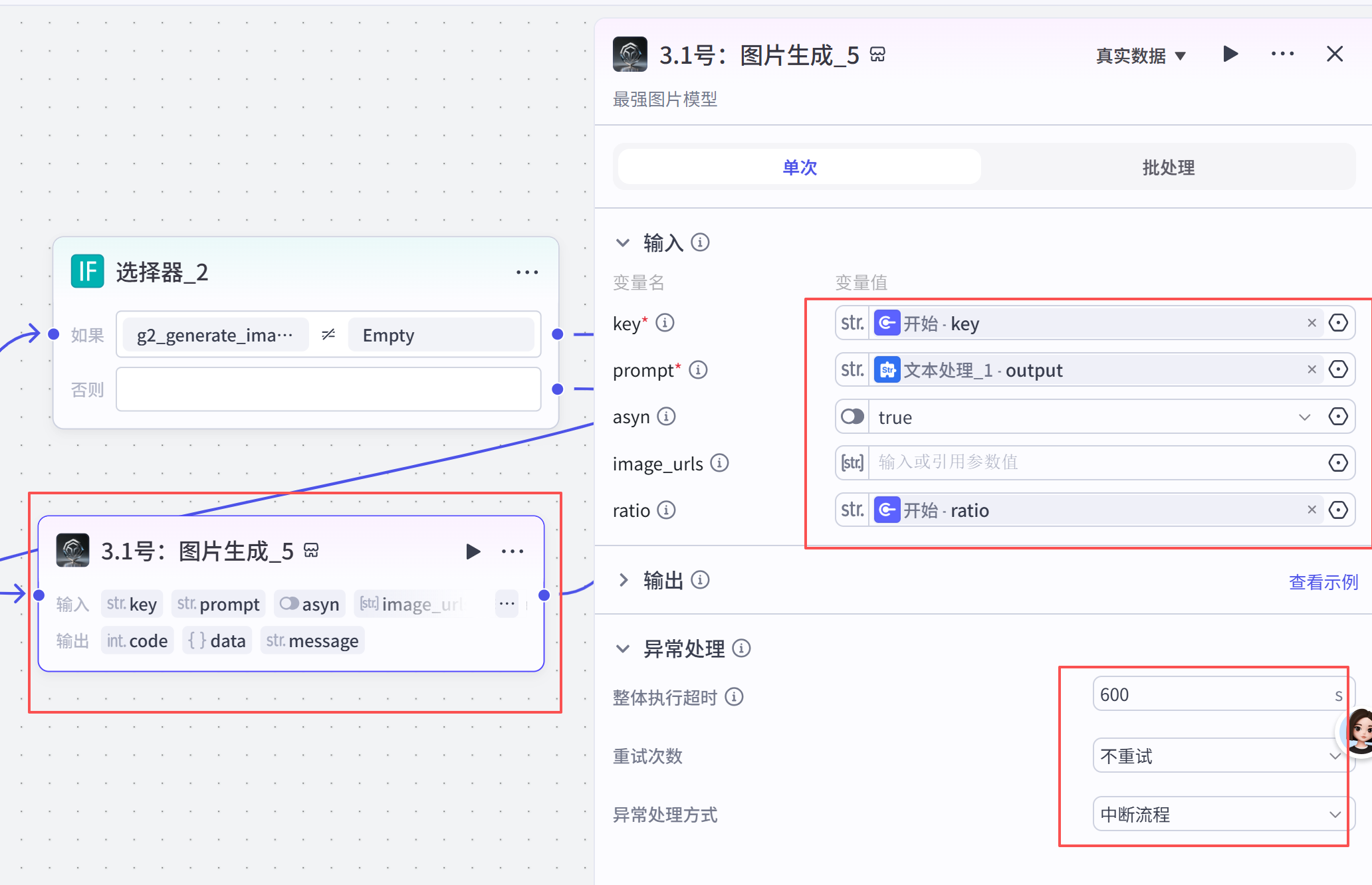Show info tooltip for 异常处理
Viewport: 1372px width, 885px height.
click(741, 648)
